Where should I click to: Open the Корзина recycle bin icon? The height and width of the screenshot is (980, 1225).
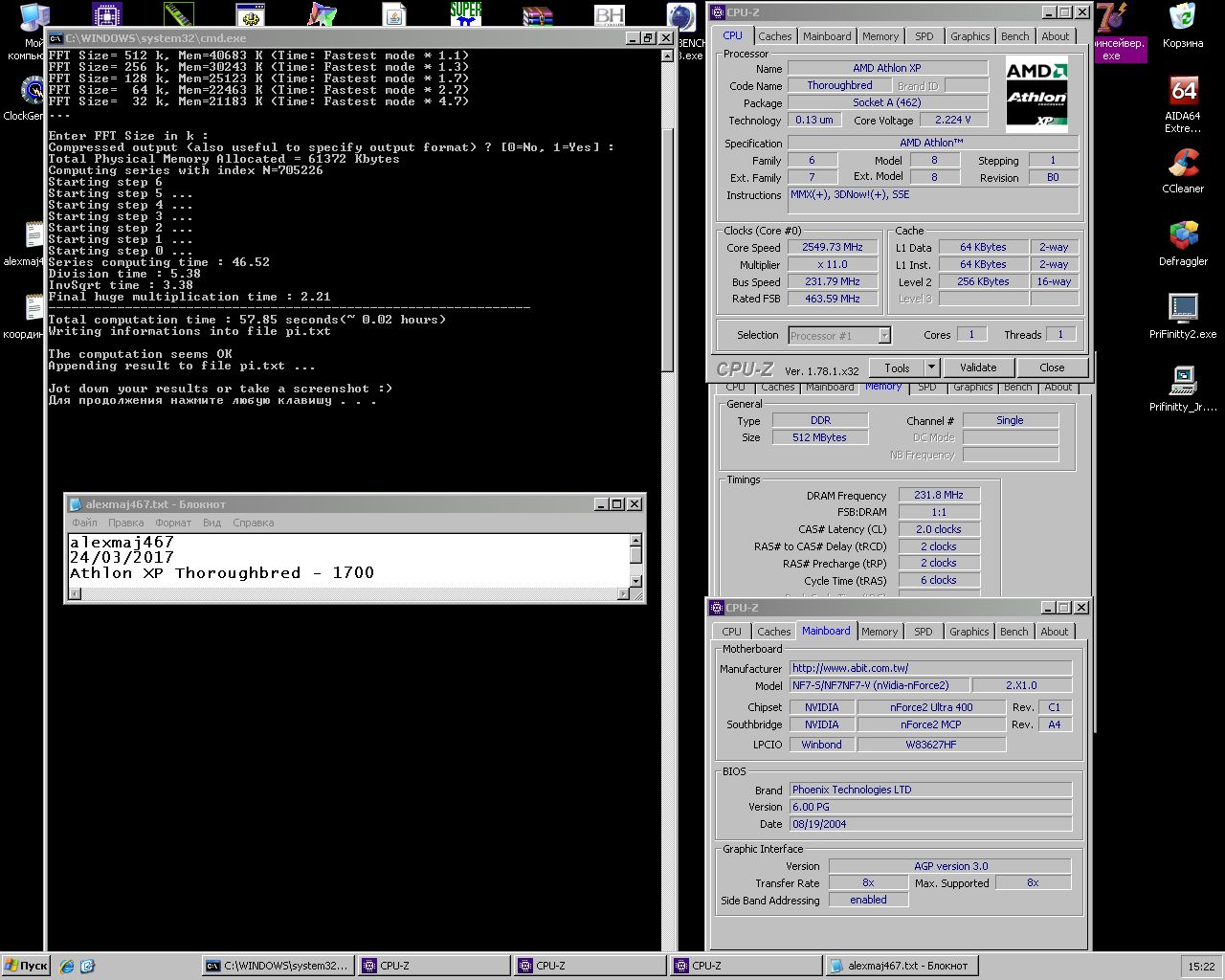click(x=1183, y=25)
